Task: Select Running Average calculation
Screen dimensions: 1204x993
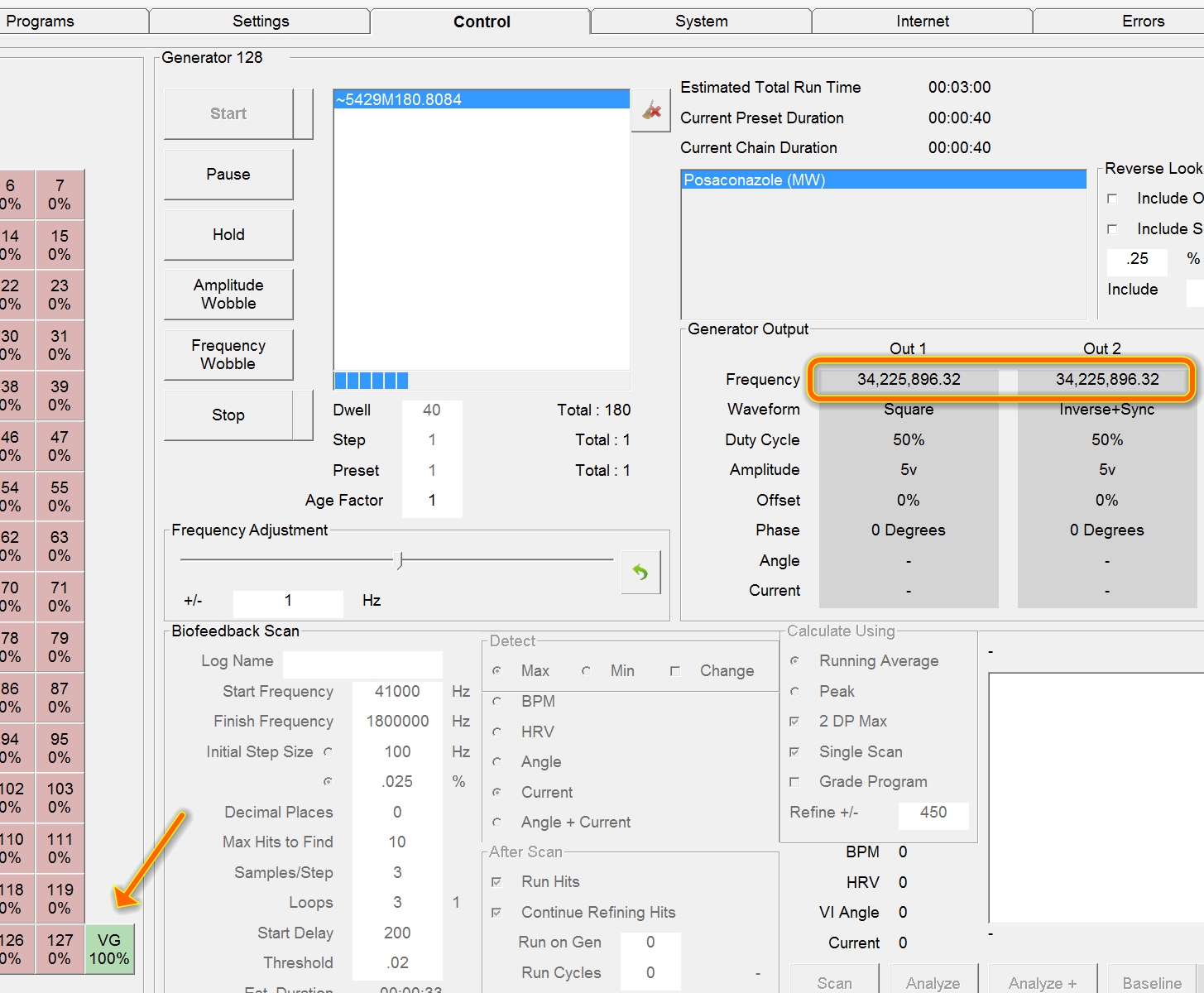Action: (794, 661)
